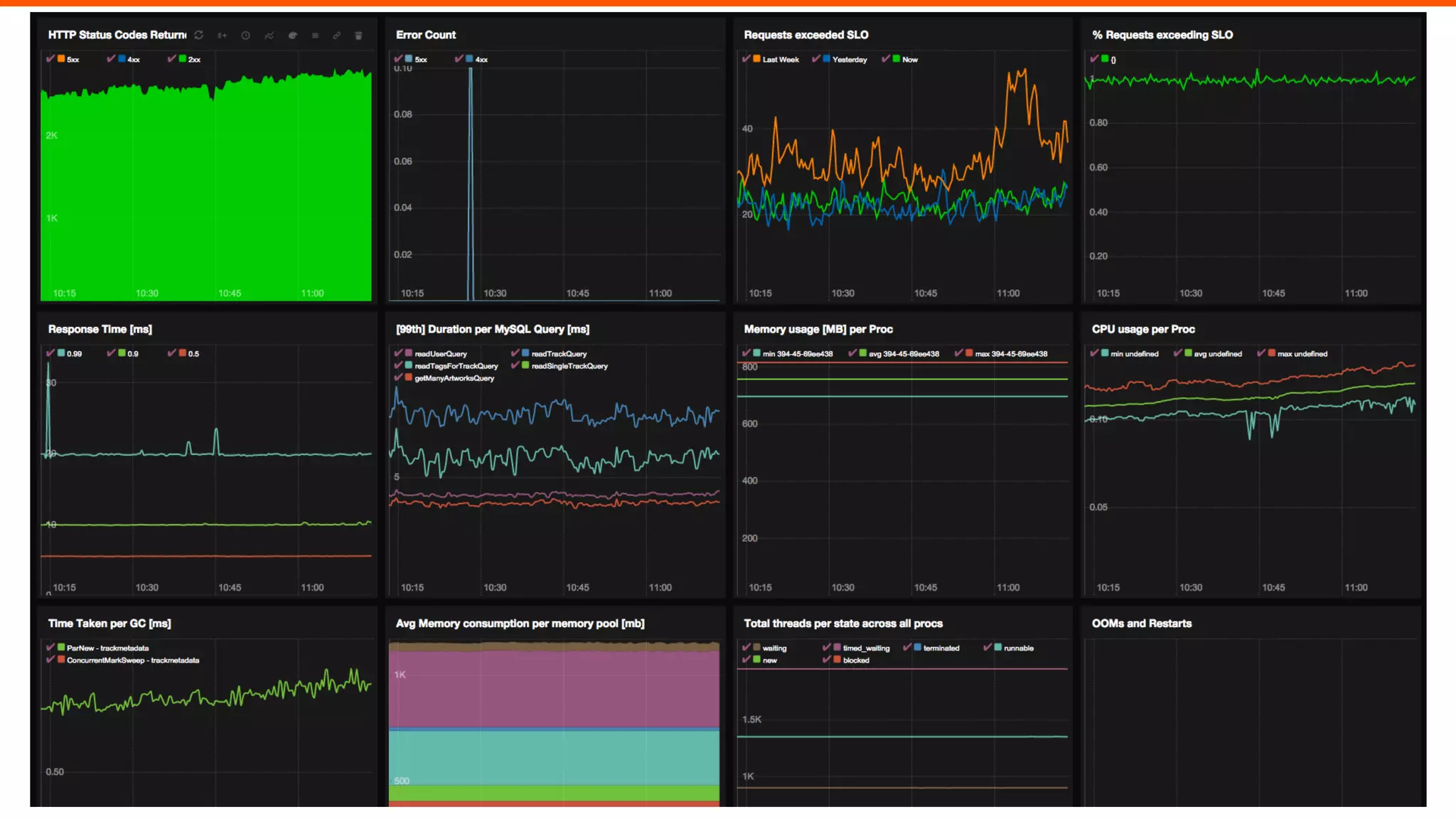Click list/legend icon on HTTP panel toolbar
The height and width of the screenshot is (819, 1456).
tap(315, 35)
